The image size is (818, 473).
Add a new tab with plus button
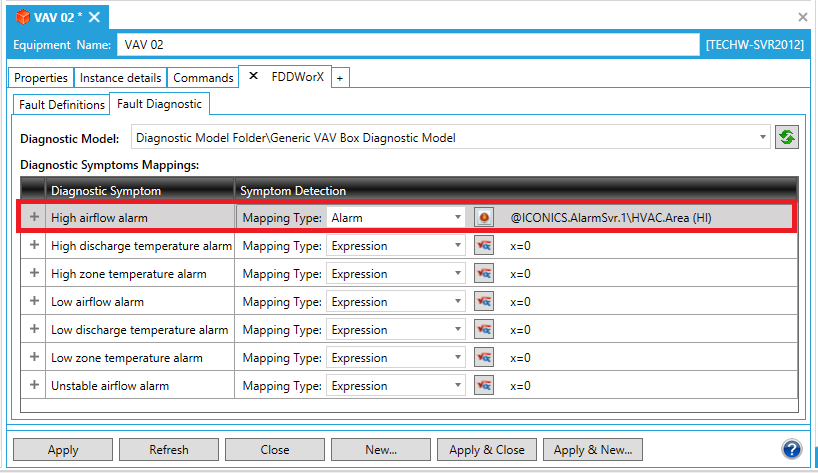pyautogui.click(x=340, y=77)
